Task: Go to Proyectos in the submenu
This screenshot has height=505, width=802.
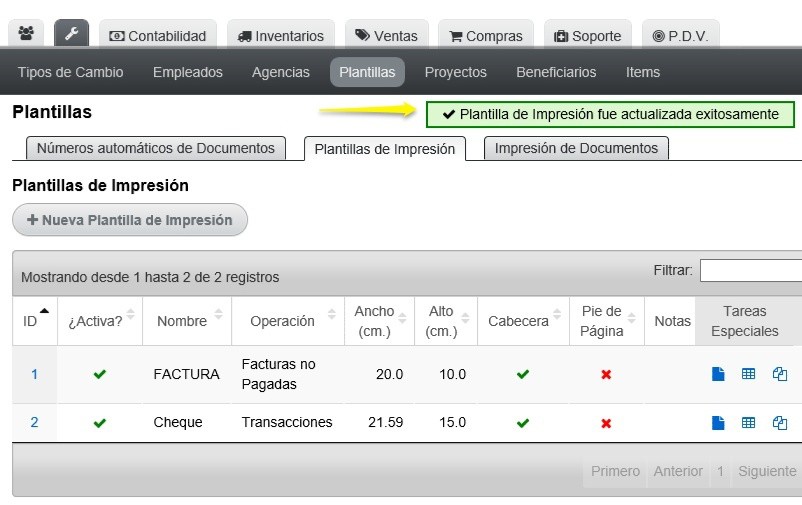Action: (456, 72)
